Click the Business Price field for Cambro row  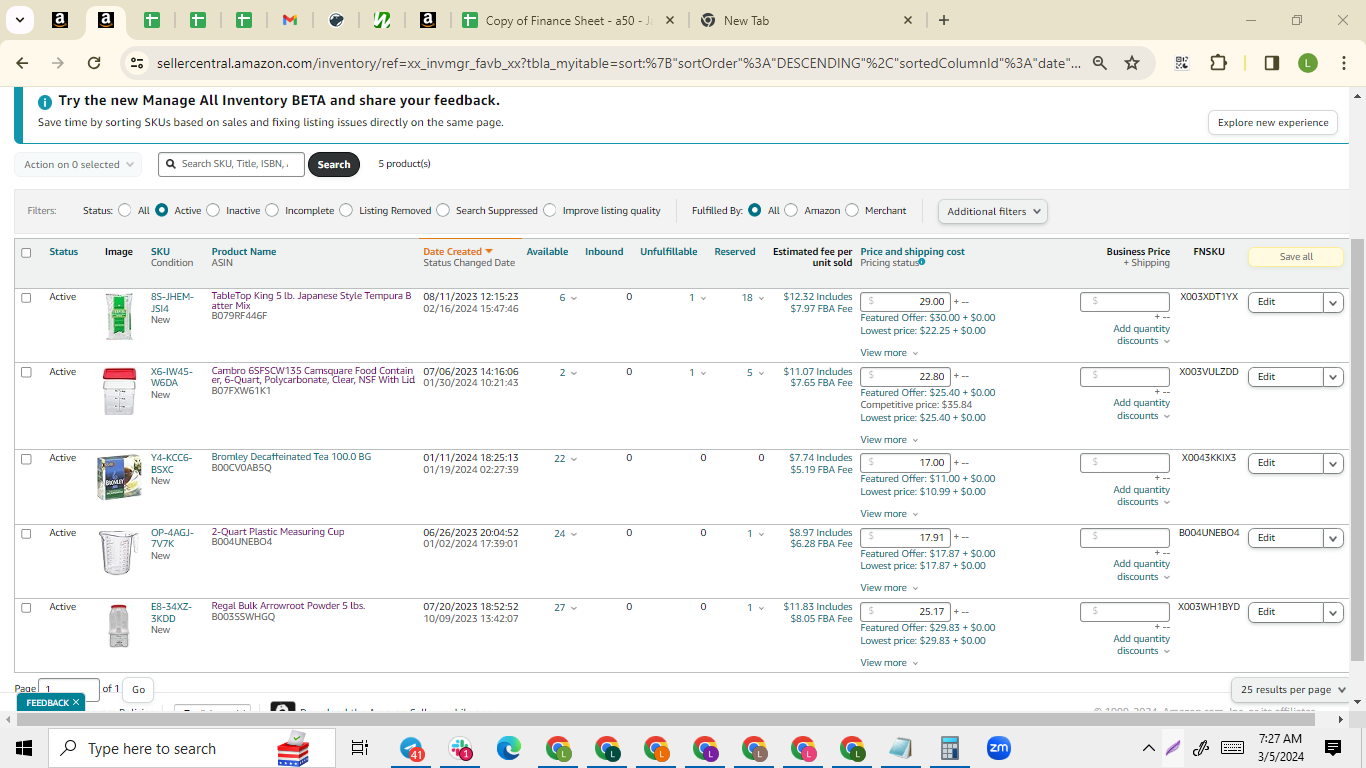point(1124,377)
